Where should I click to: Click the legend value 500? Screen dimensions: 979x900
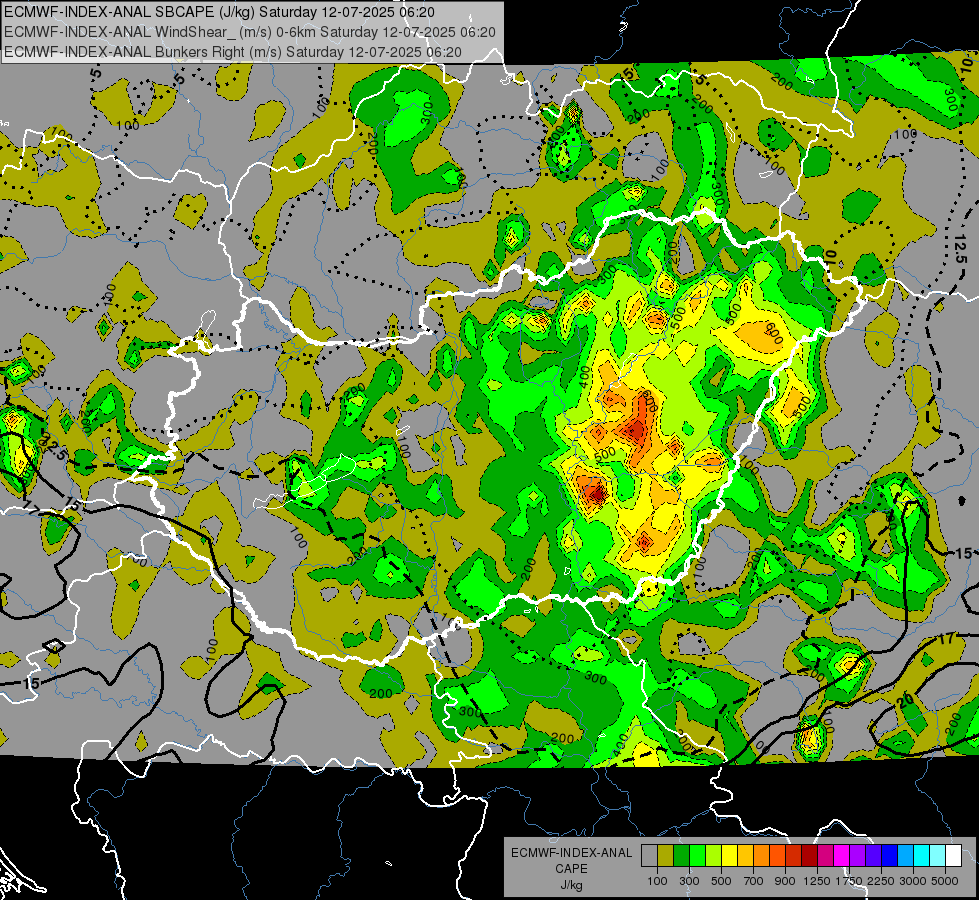pos(721,881)
